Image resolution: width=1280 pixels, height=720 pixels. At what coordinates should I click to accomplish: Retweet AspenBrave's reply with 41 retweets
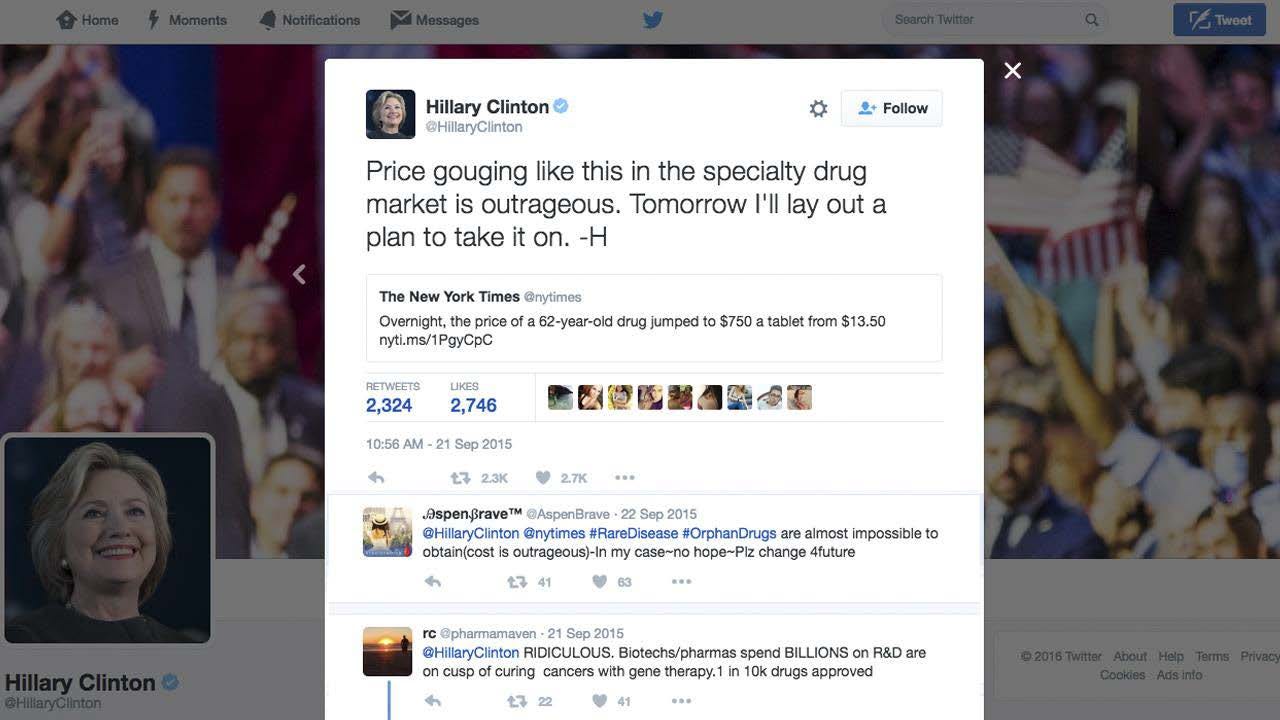(x=529, y=582)
